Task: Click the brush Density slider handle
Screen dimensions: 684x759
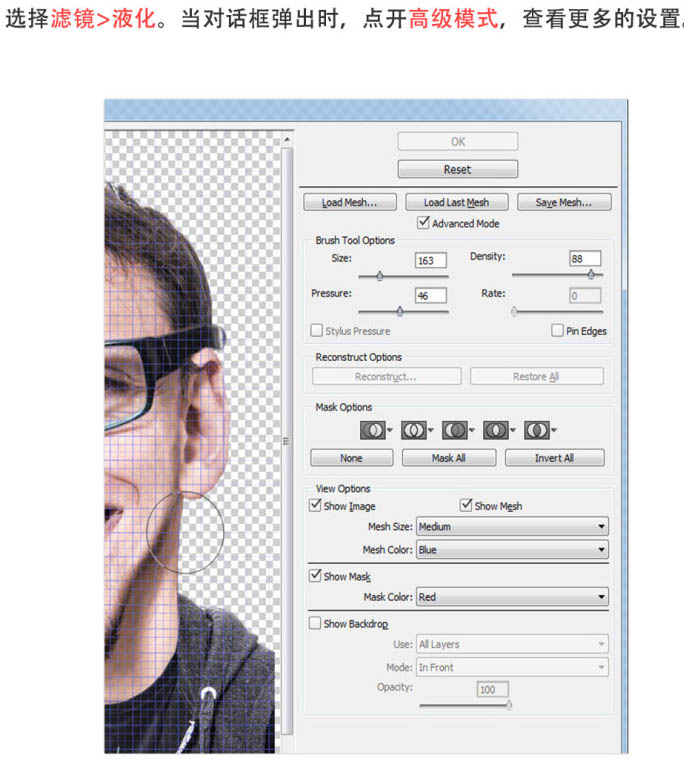Action: point(591,274)
